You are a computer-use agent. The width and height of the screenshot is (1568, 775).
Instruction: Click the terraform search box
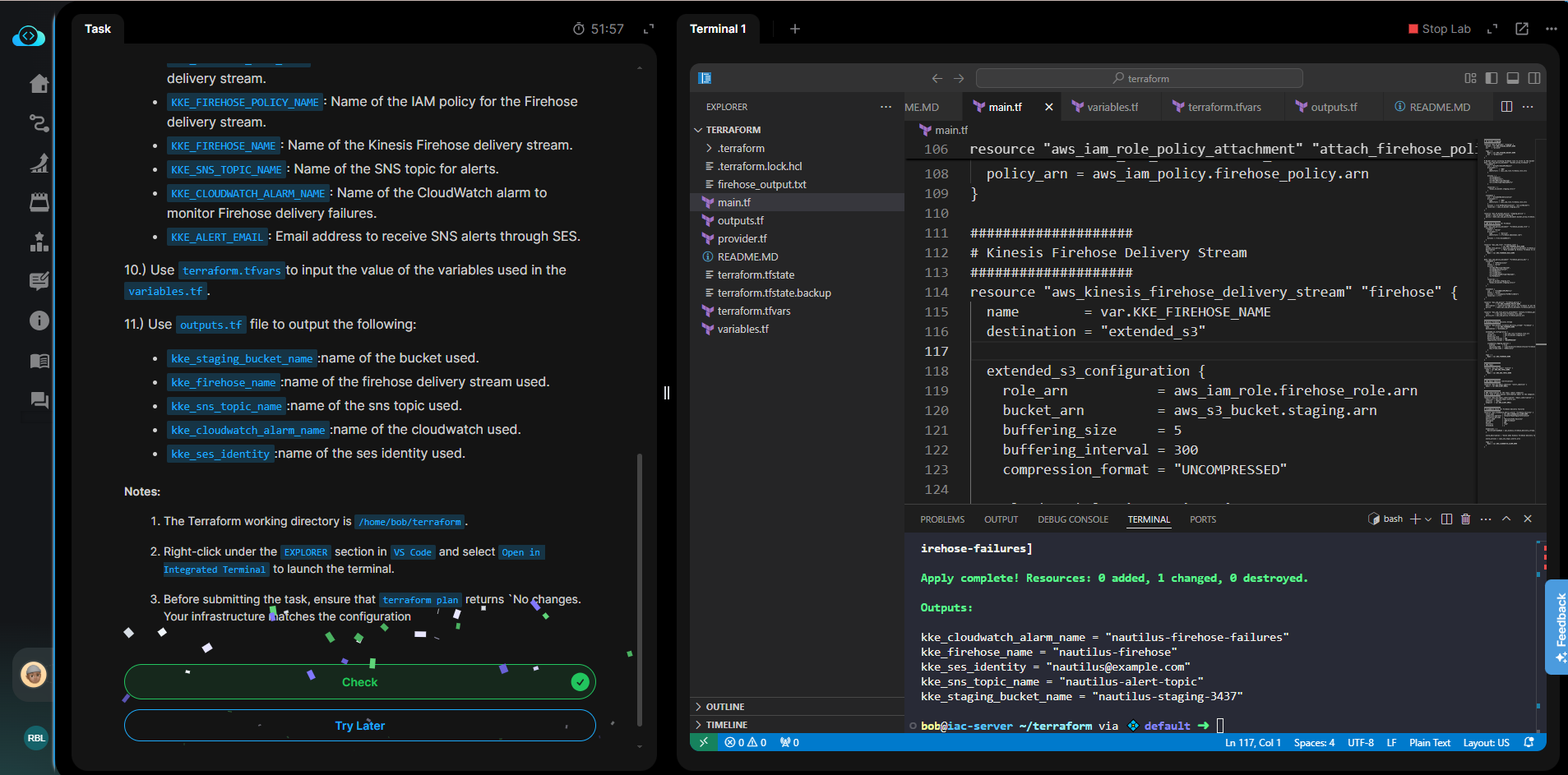[x=1139, y=79]
